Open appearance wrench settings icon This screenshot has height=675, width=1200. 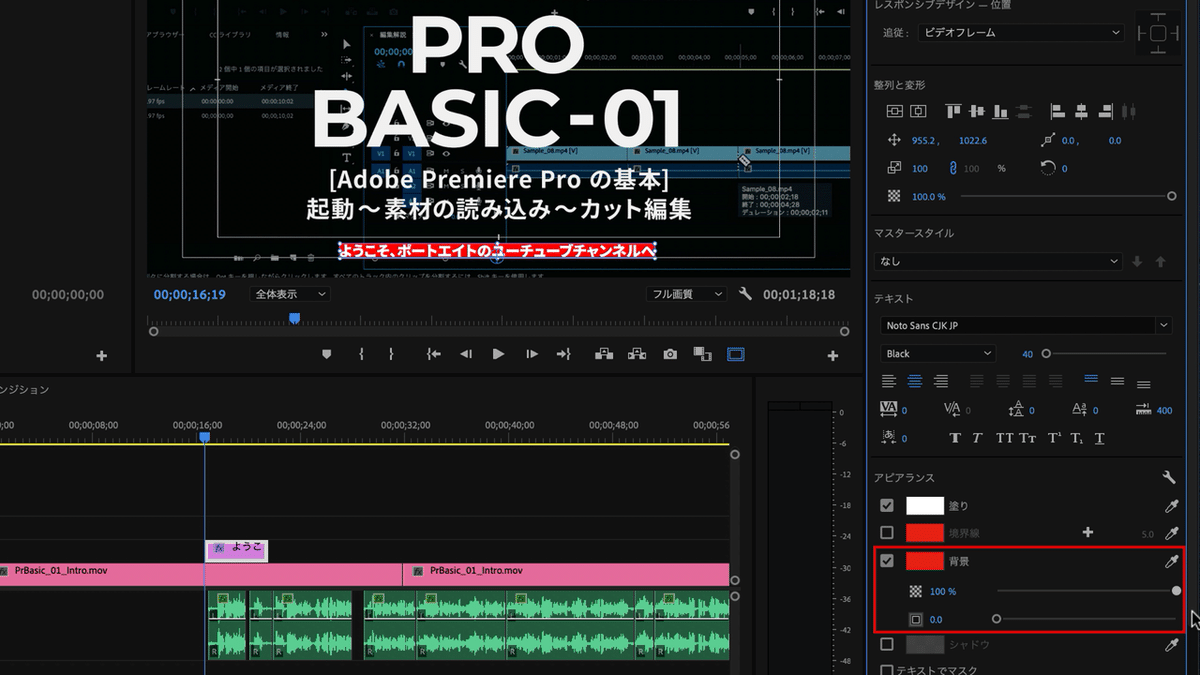pyautogui.click(x=1169, y=478)
